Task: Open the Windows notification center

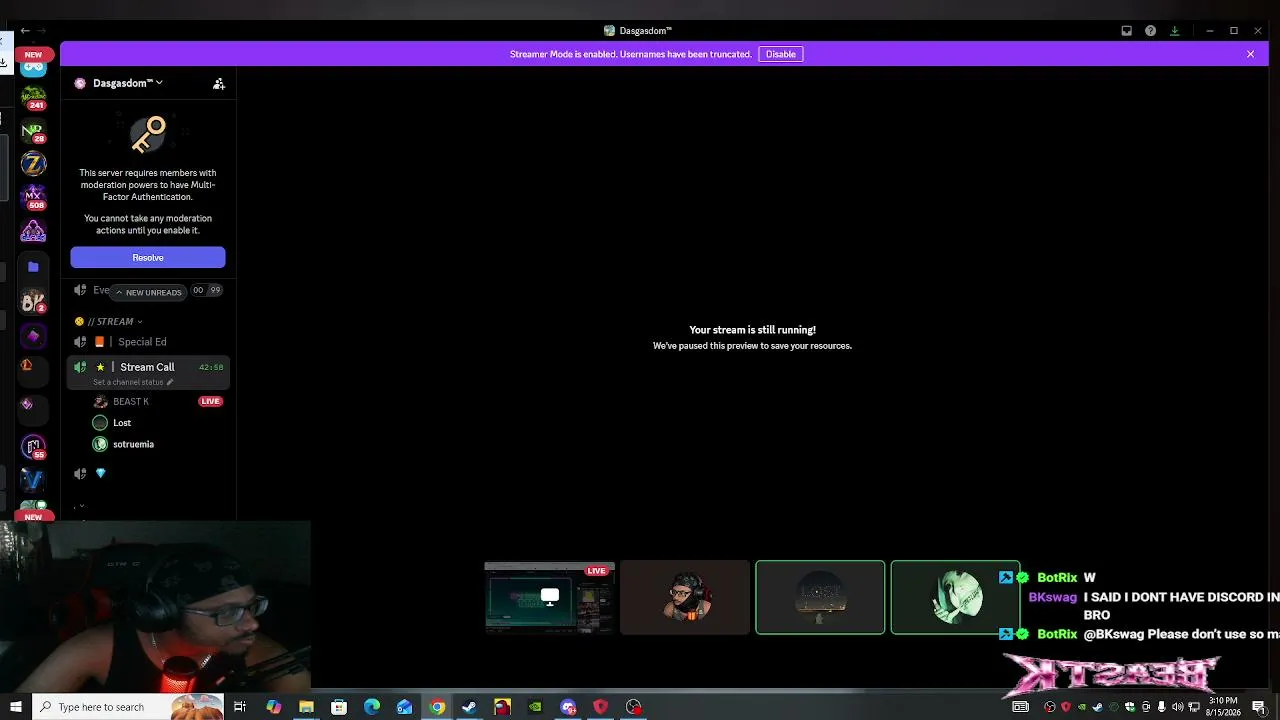Action: click(1259, 707)
